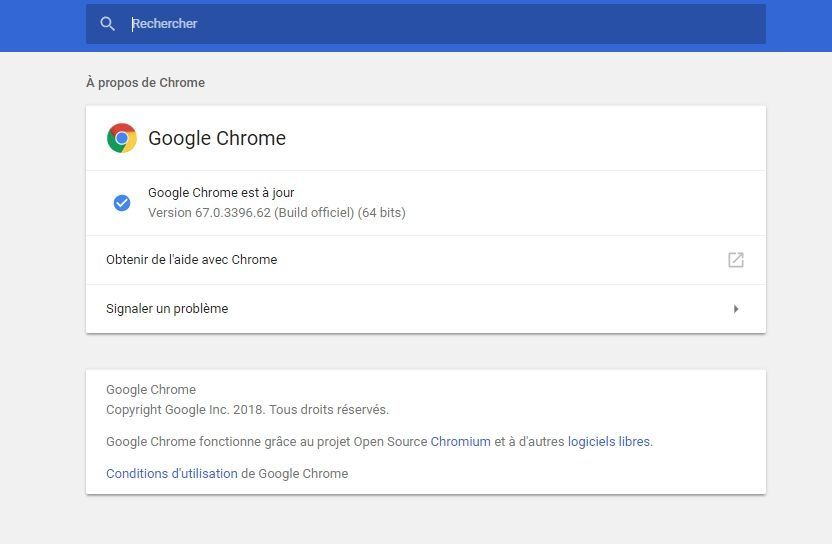Open the external link icon for Chrome help
Image resolution: width=832 pixels, height=544 pixels.
click(735, 260)
